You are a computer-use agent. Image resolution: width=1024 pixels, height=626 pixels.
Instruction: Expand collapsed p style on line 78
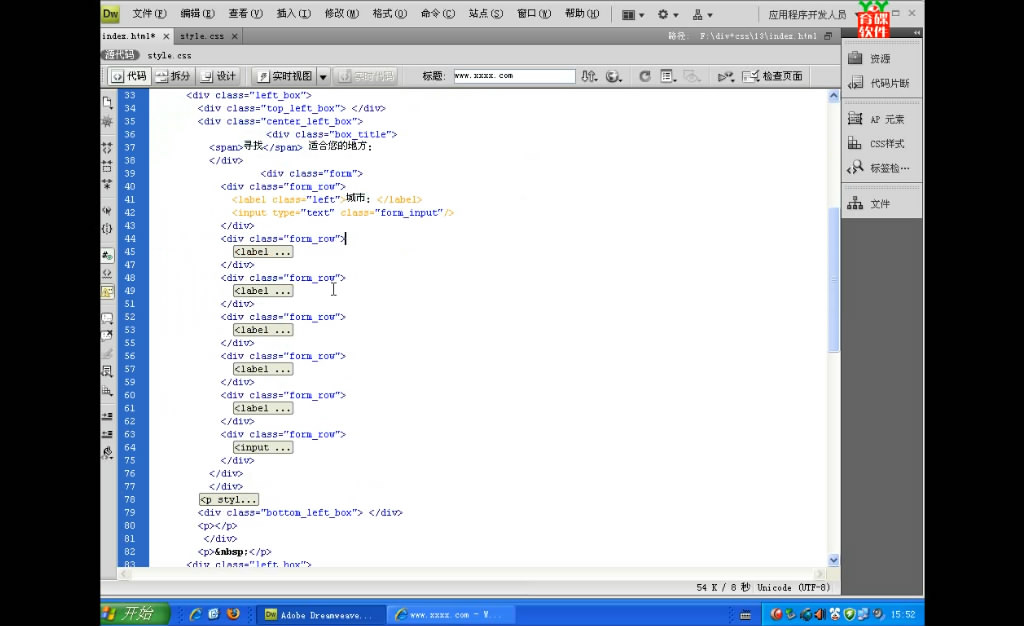229,500
